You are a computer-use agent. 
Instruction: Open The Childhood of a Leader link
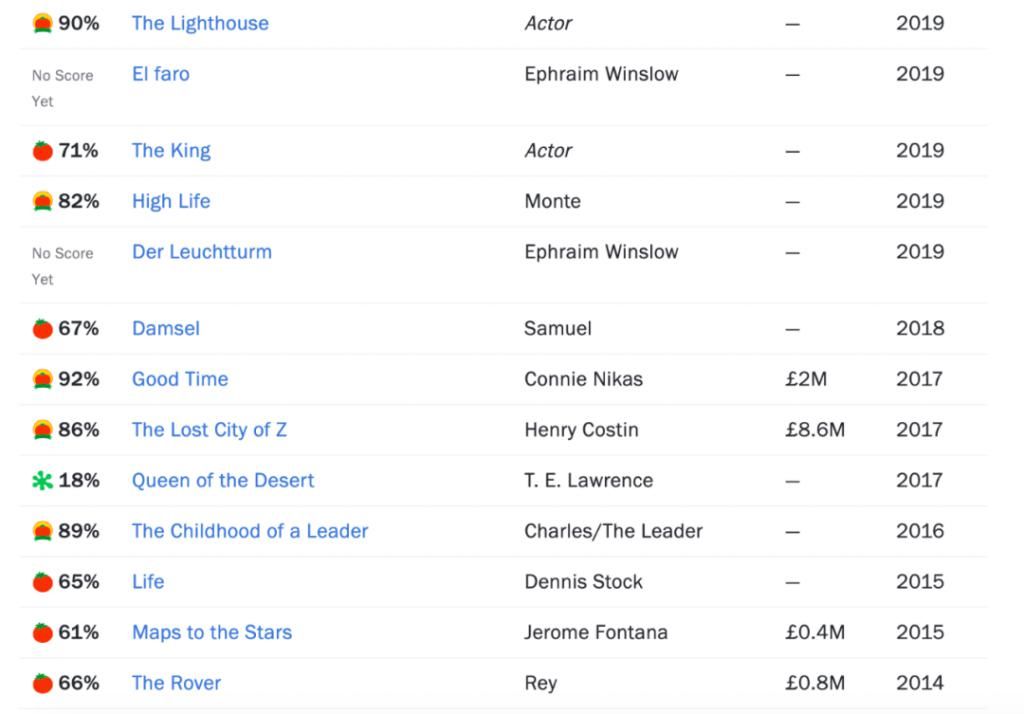250,531
